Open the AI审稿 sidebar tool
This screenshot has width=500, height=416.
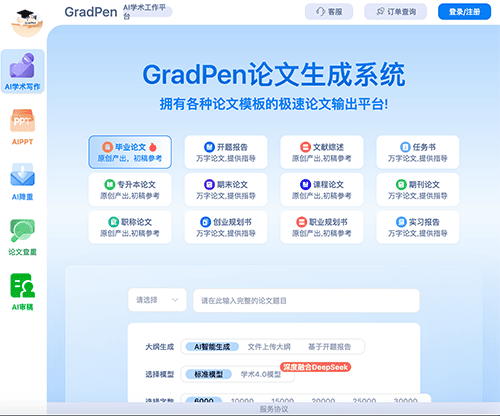click(23, 292)
